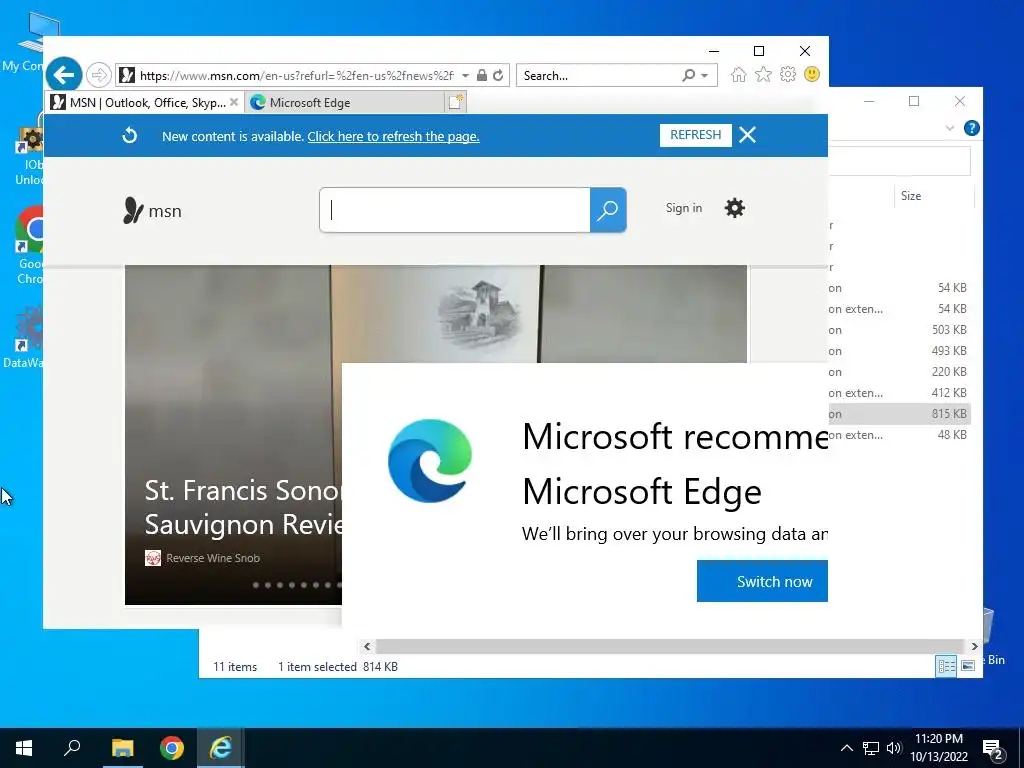The image size is (1024, 768).
Task: Open Favorites star icon in Internet Explorer
Action: coord(763,74)
